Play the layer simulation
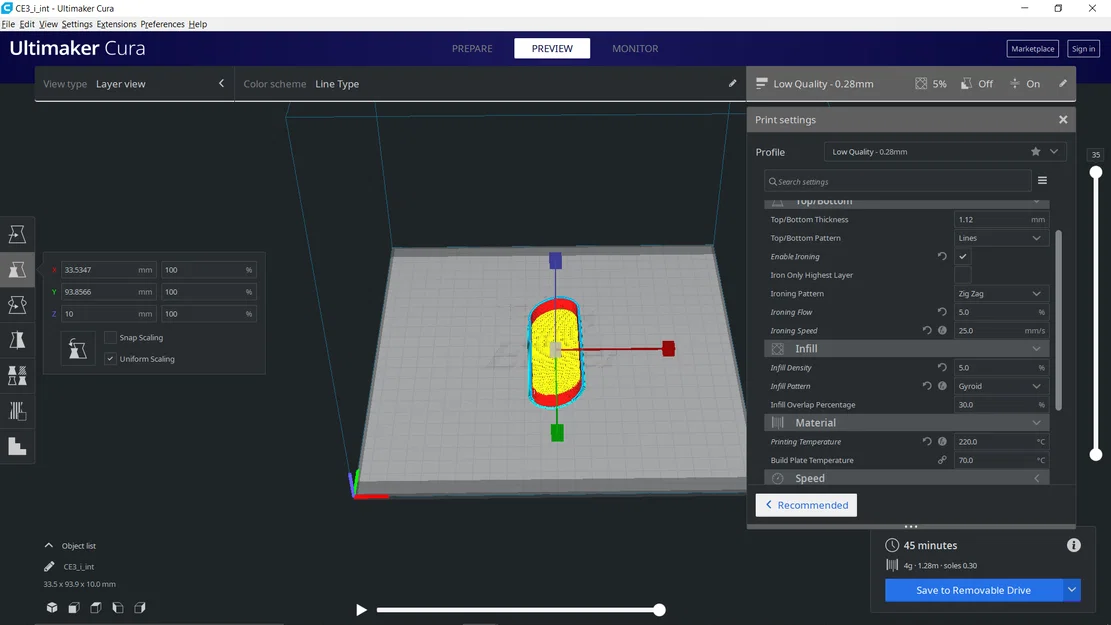The height and width of the screenshot is (625, 1111). [x=361, y=609]
